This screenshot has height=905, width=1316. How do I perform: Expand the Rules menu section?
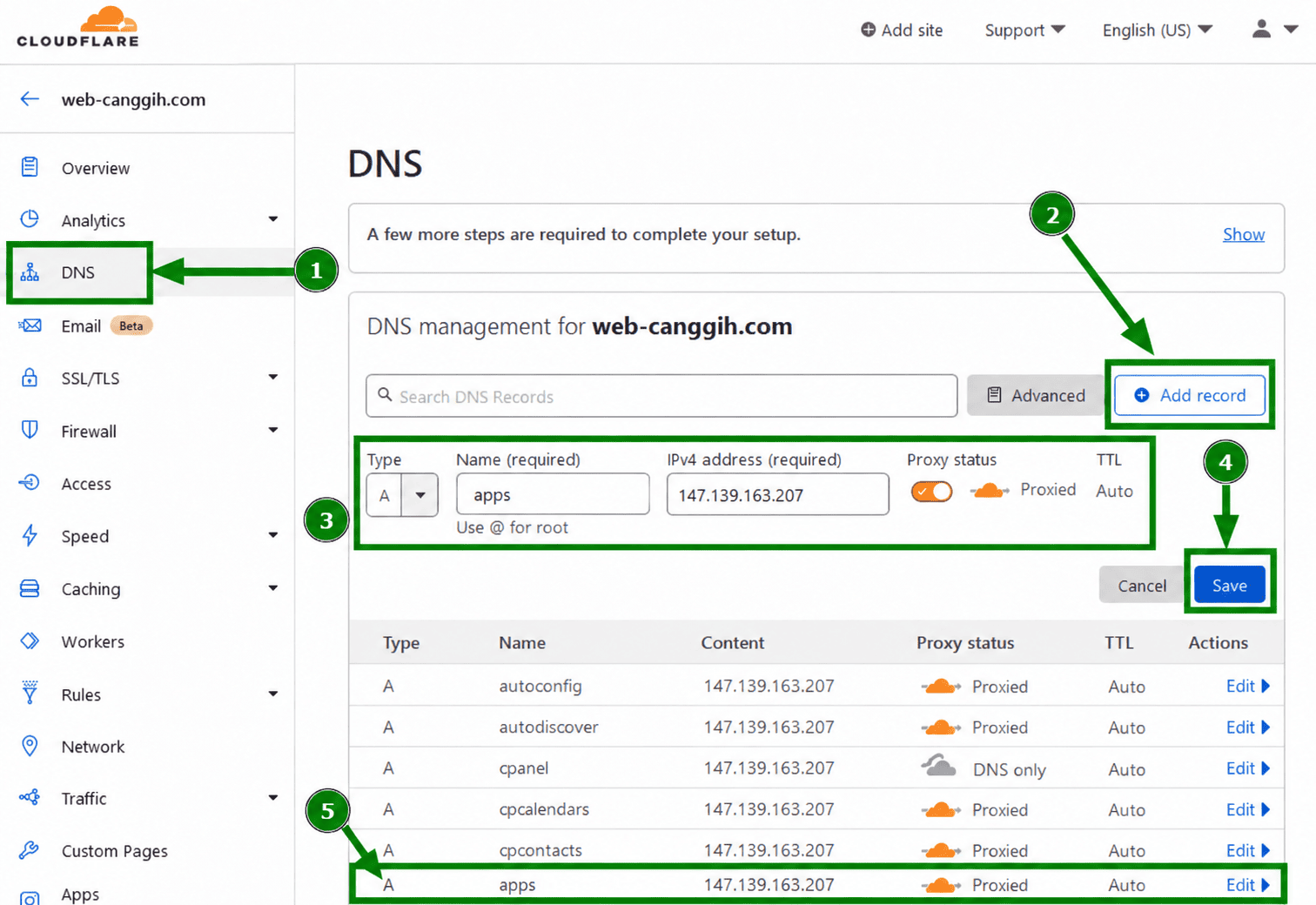pyautogui.click(x=273, y=694)
